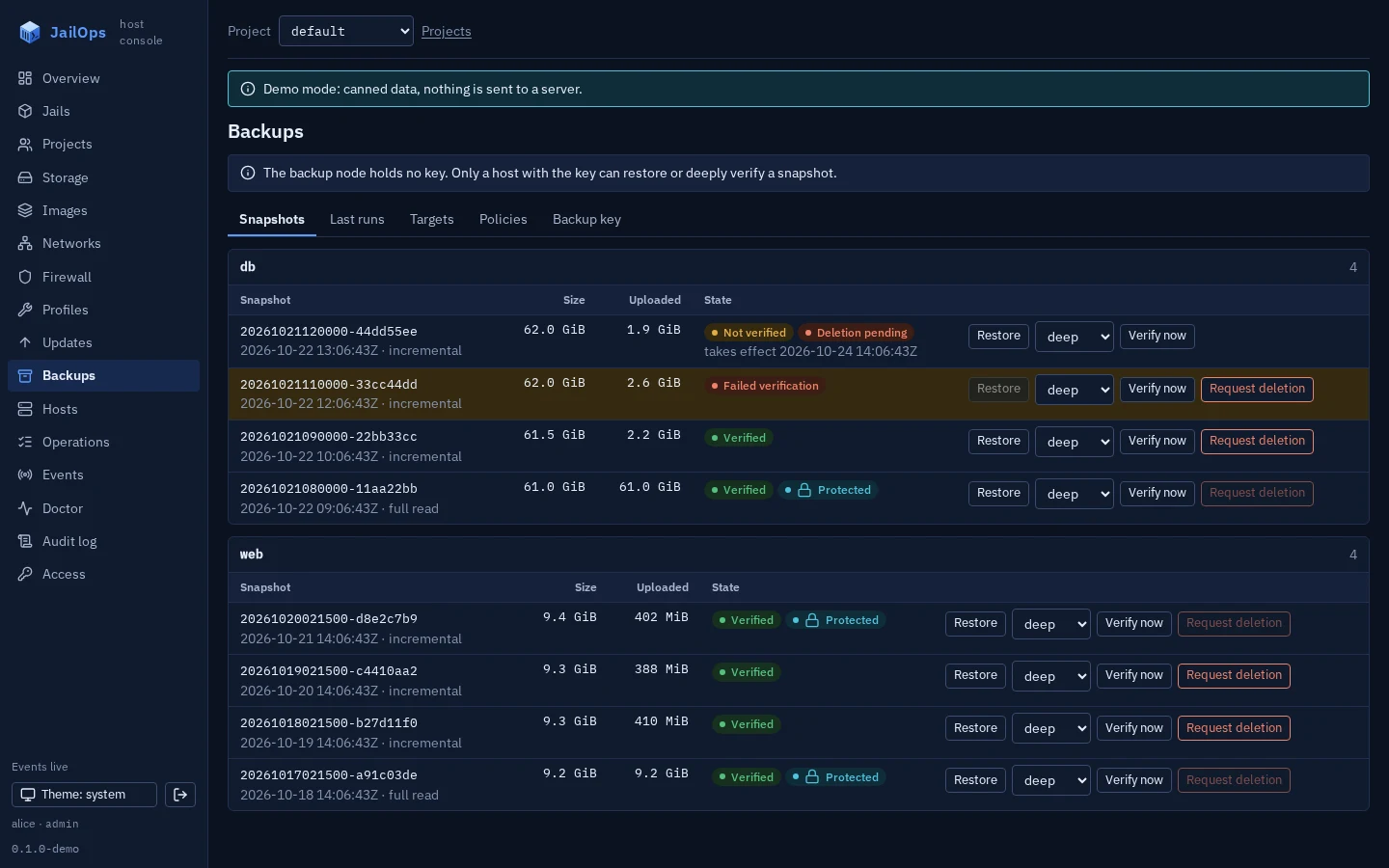1389x868 pixels.
Task: Click the Storage disk icon
Action: point(25,177)
